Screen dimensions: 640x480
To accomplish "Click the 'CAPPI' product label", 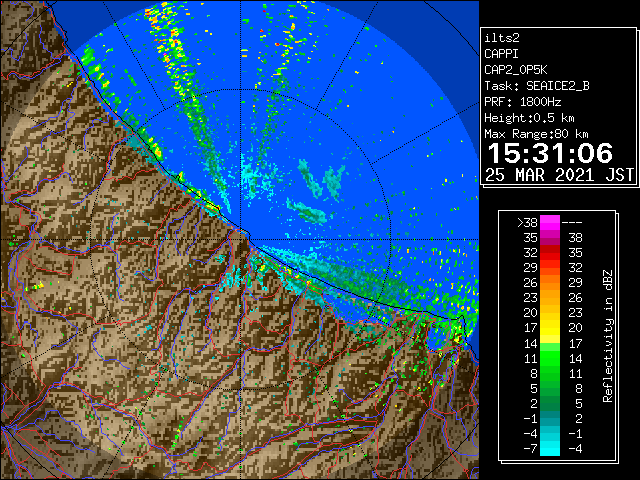I will coord(501,54).
